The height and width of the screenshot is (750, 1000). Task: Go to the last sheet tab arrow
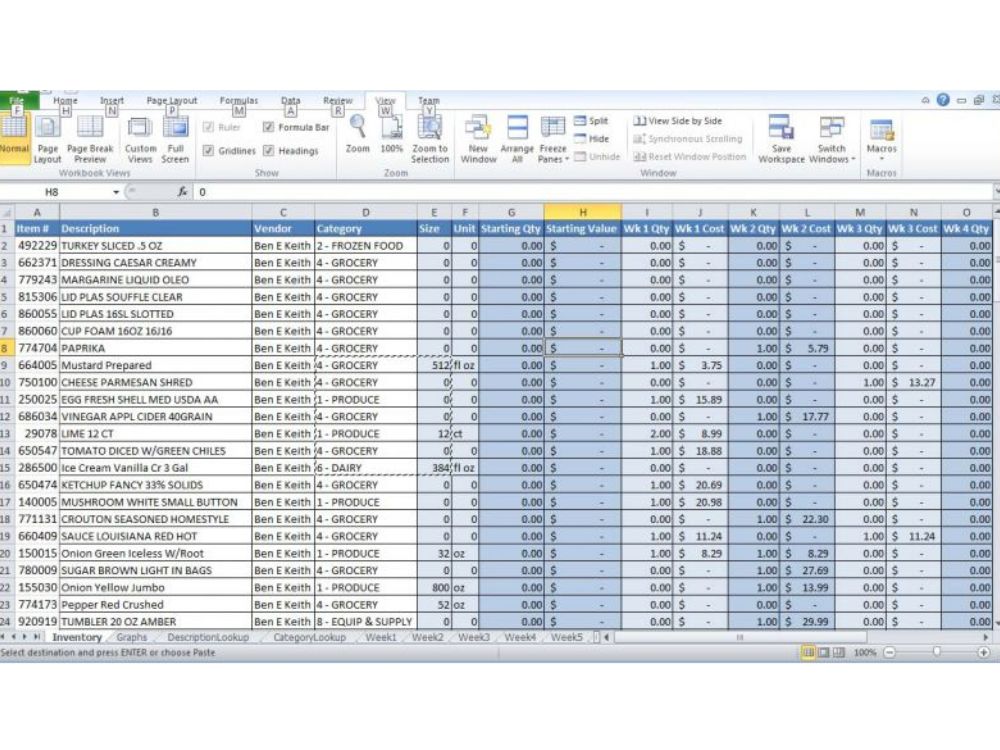(x=36, y=636)
